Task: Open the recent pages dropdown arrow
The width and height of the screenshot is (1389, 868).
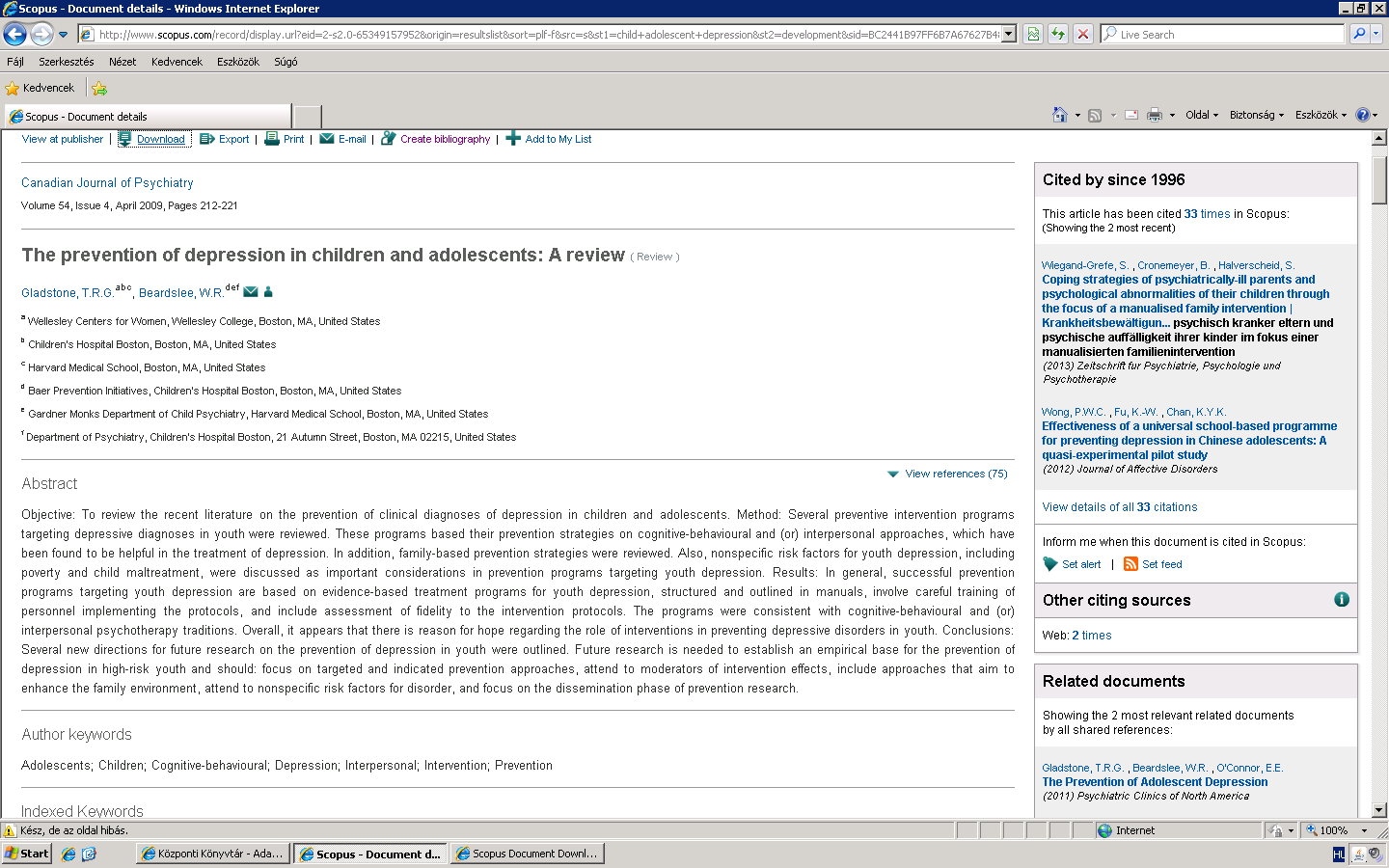Action: click(x=64, y=35)
